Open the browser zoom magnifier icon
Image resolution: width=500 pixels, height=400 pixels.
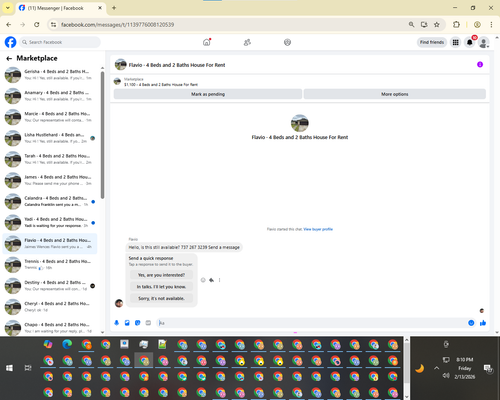[412, 25]
